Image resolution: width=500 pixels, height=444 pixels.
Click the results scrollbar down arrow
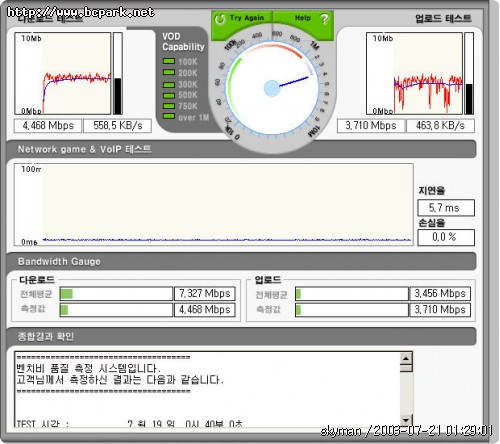point(406,420)
